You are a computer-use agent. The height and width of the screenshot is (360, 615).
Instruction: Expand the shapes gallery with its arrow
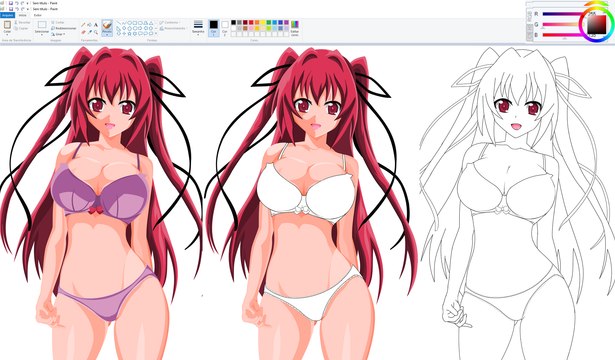(x=156, y=33)
